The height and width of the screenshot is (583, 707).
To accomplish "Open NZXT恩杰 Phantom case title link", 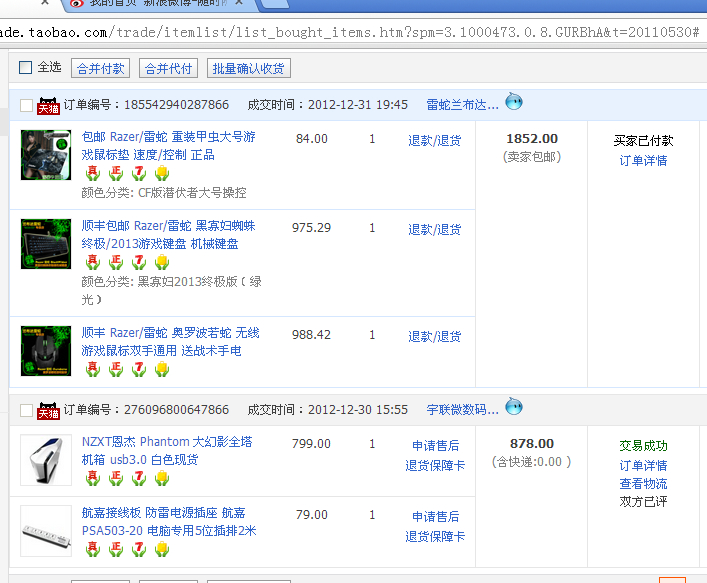I will (167, 450).
